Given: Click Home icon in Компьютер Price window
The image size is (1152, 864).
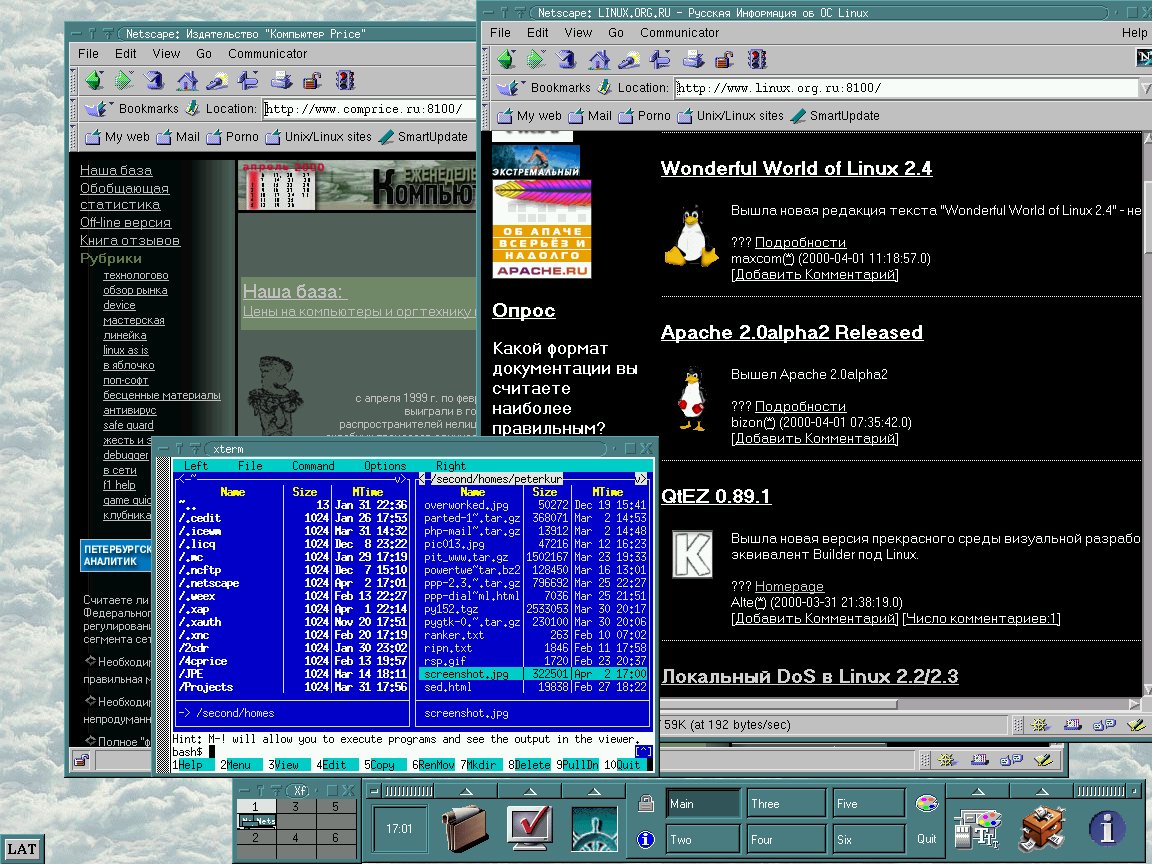Looking at the screenshot, I should pyautogui.click(x=187, y=79).
